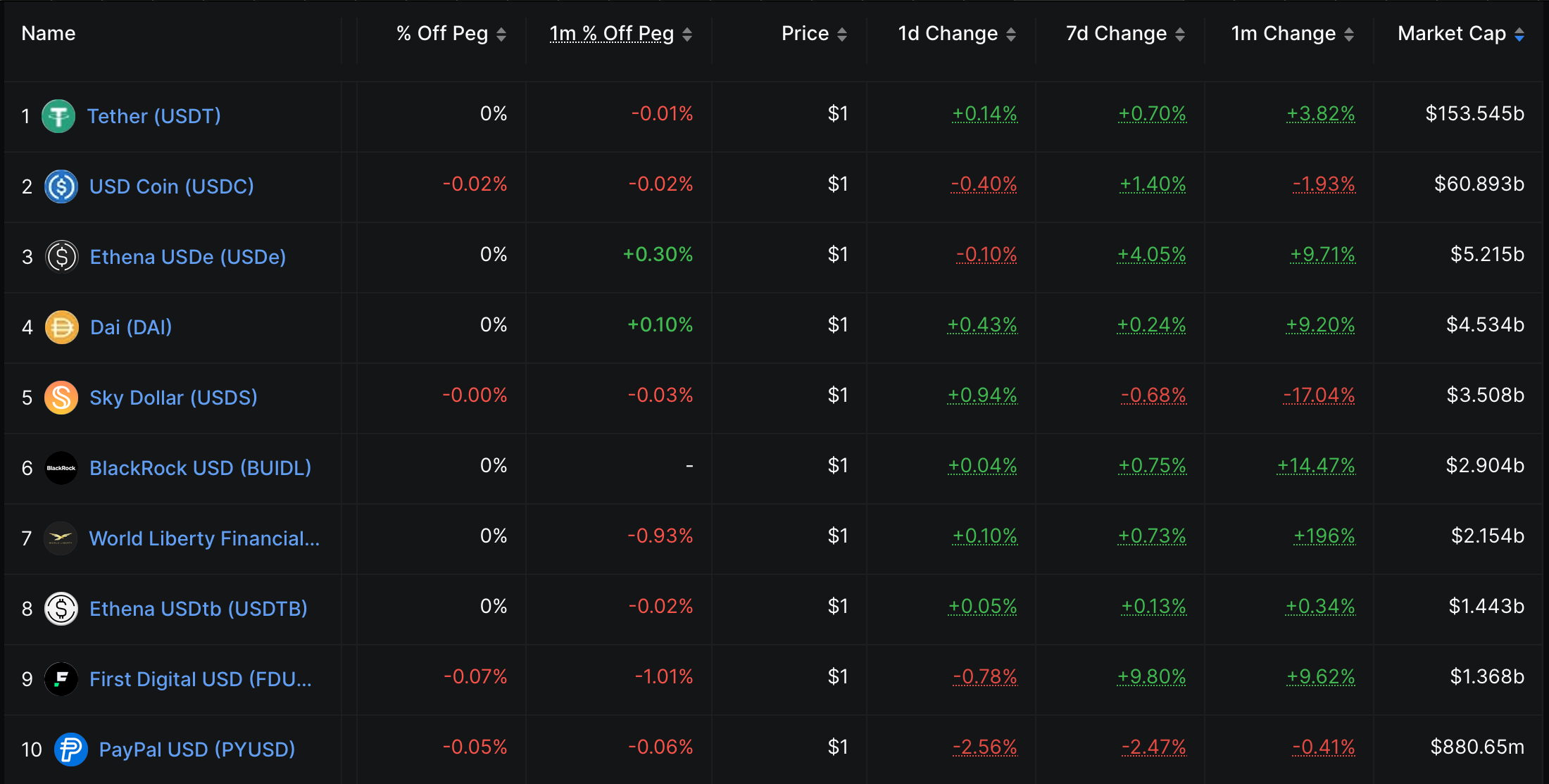
Task: Open Ethena USDe (USDe) link
Action: tap(188, 257)
